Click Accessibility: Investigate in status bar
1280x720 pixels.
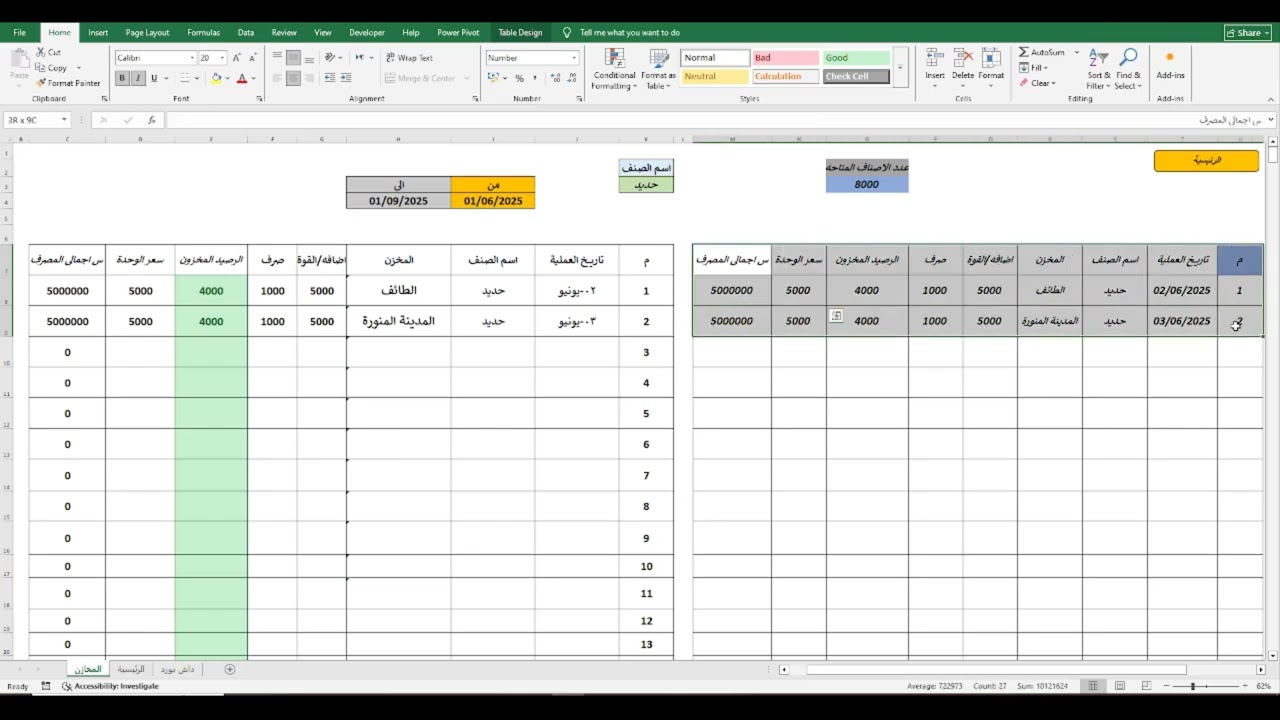pyautogui.click(x=111, y=686)
